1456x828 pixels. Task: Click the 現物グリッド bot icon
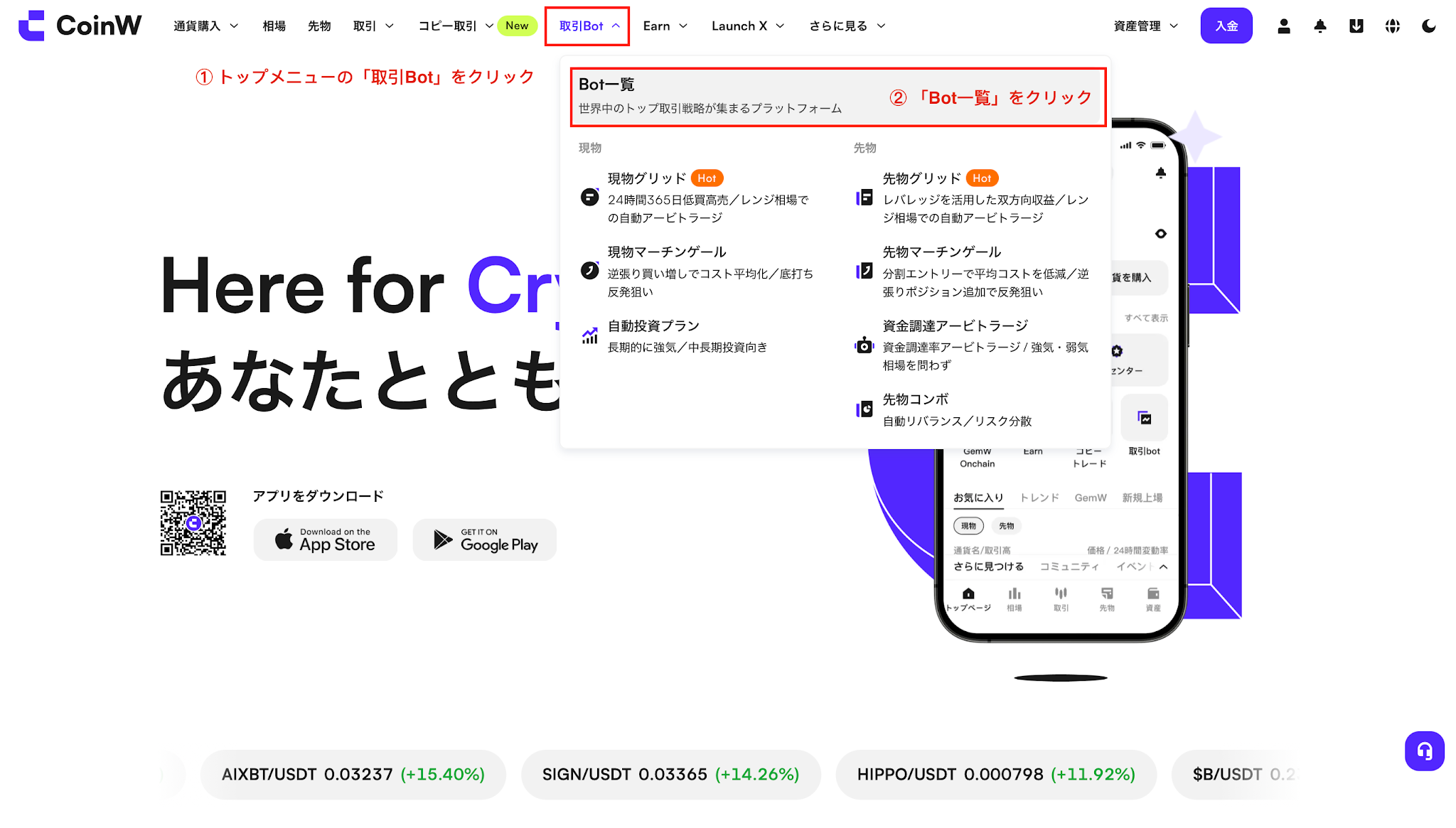coord(590,197)
